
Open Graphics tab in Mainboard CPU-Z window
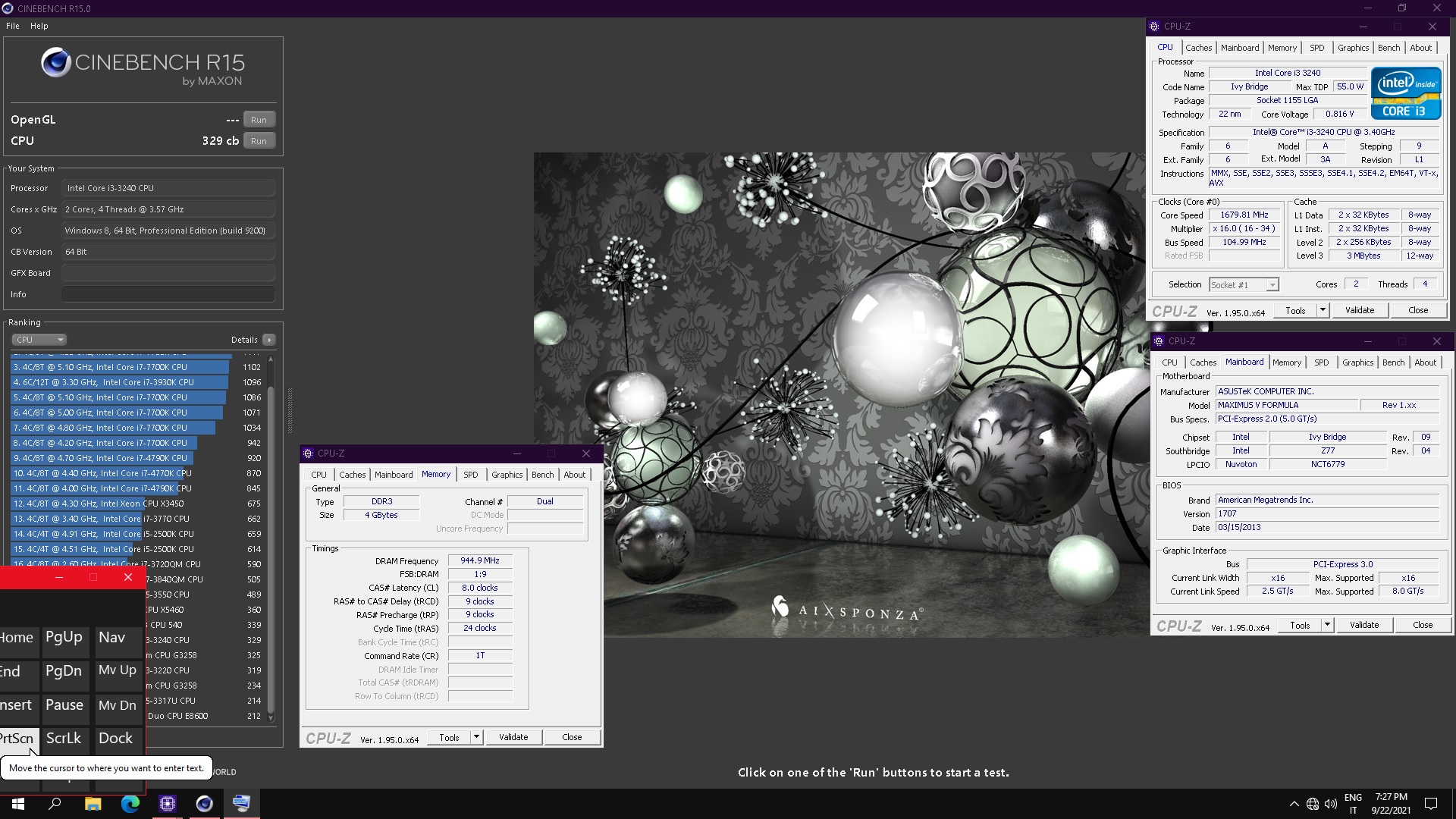[x=1357, y=362]
